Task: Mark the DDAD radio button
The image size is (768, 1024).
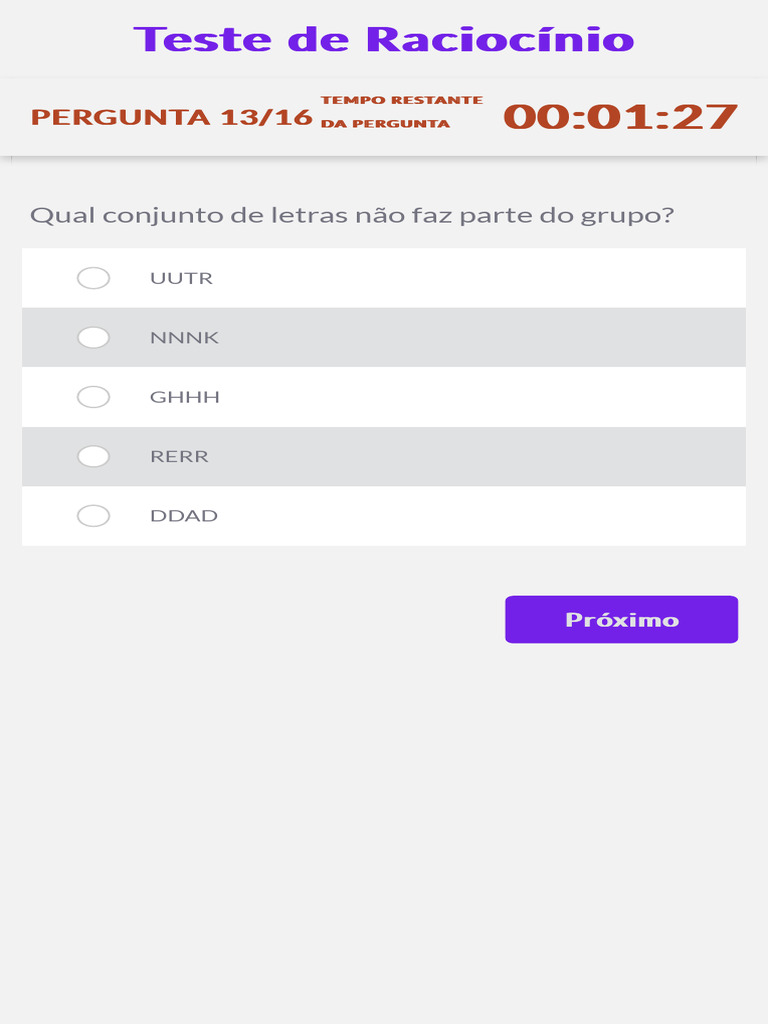Action: click(94, 516)
